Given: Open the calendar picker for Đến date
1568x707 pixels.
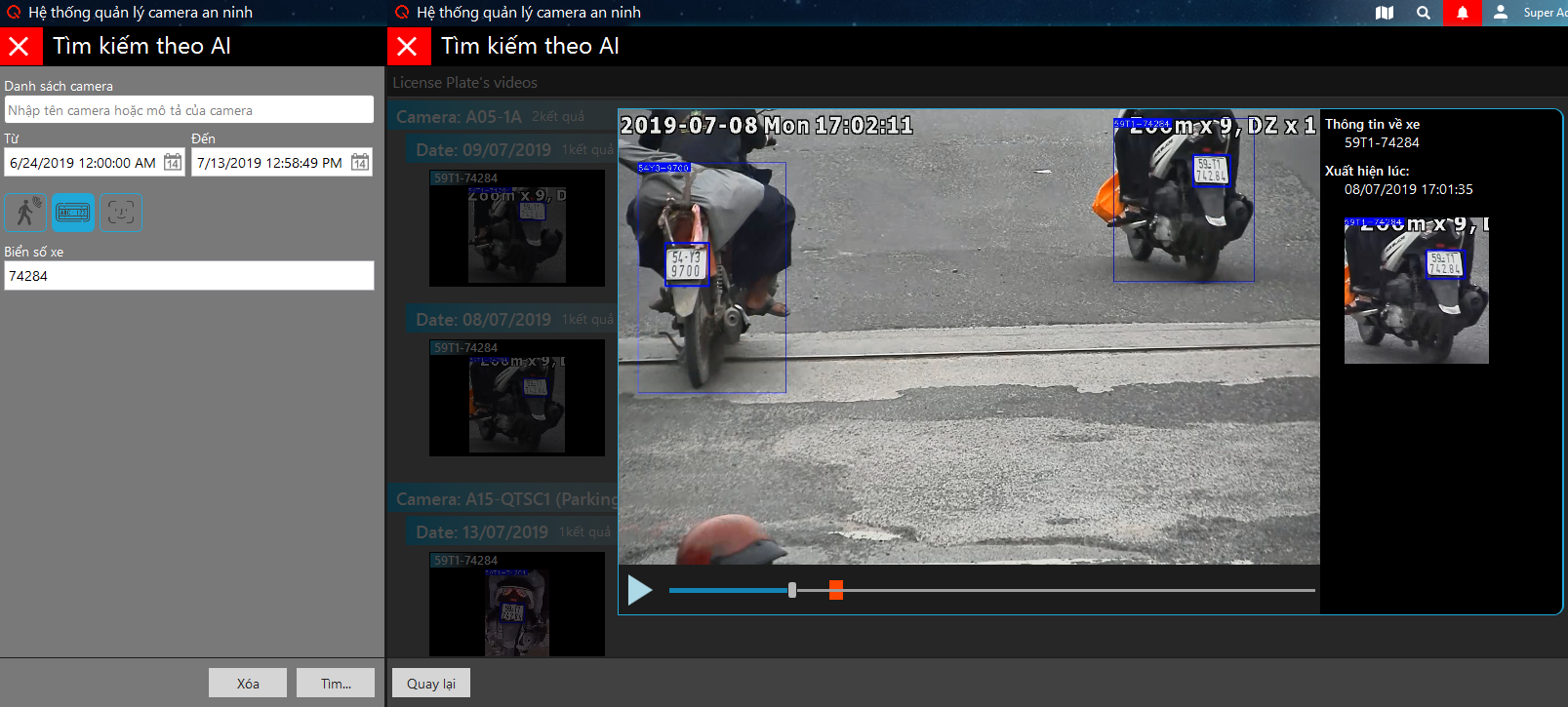Looking at the screenshot, I should click(x=360, y=163).
